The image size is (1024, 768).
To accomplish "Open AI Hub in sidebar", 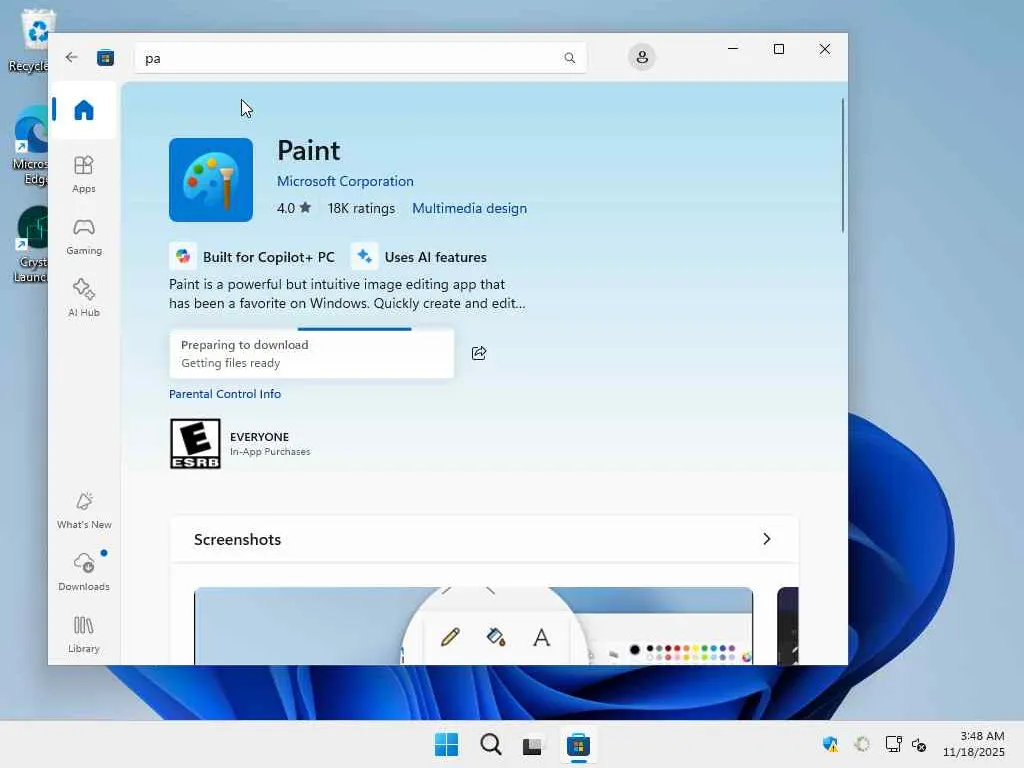I will click(84, 298).
